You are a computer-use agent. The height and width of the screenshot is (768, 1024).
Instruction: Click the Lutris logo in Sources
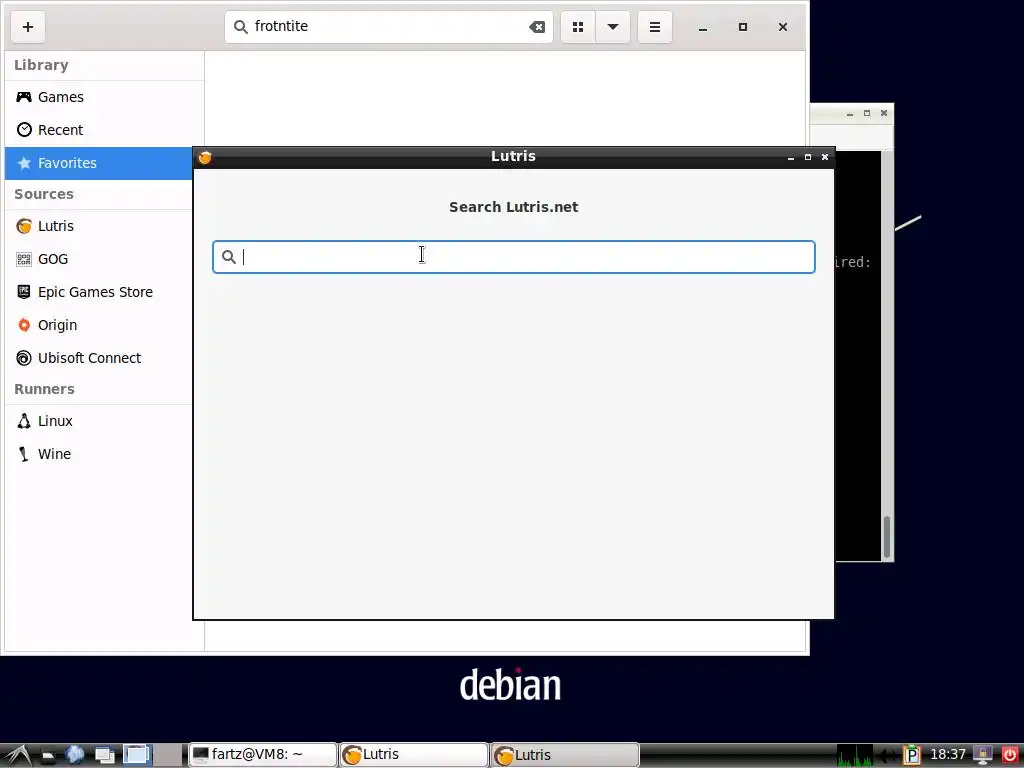24,226
